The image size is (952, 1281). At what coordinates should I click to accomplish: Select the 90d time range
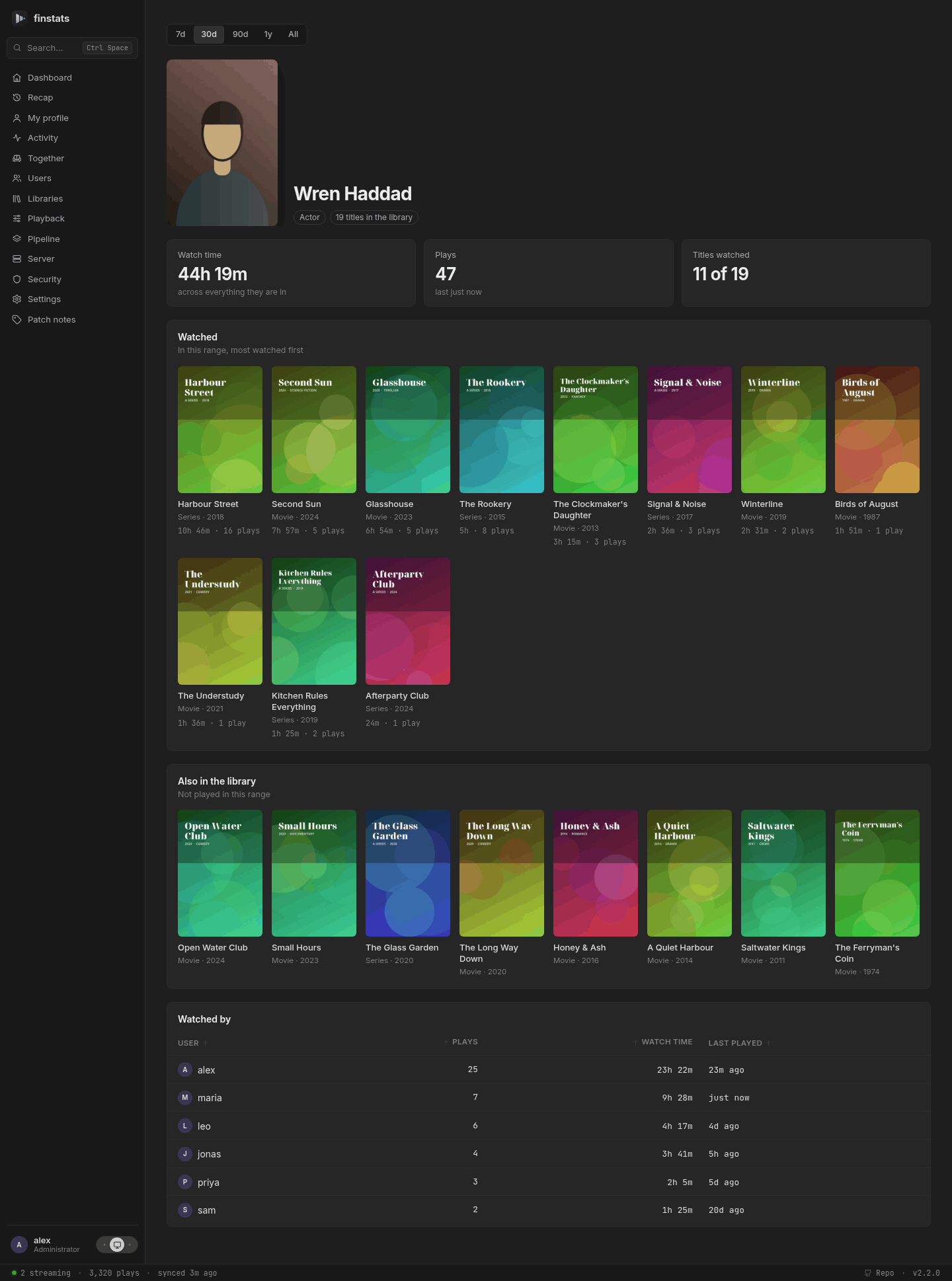point(241,34)
